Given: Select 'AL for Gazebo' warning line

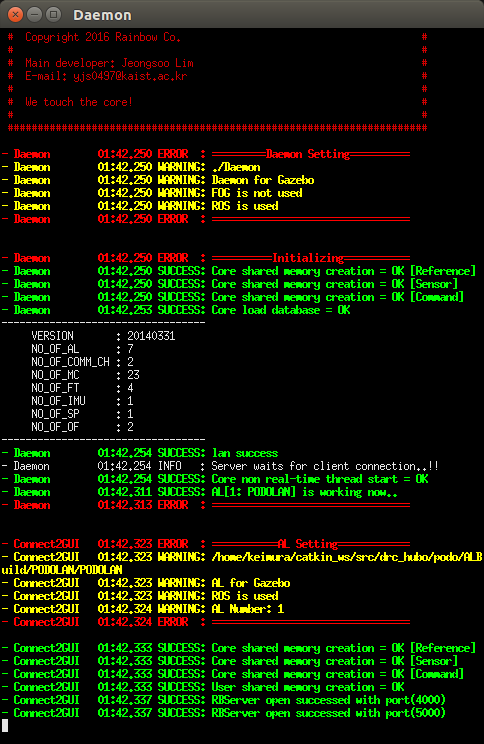Looking at the screenshot, I should [x=146, y=583].
